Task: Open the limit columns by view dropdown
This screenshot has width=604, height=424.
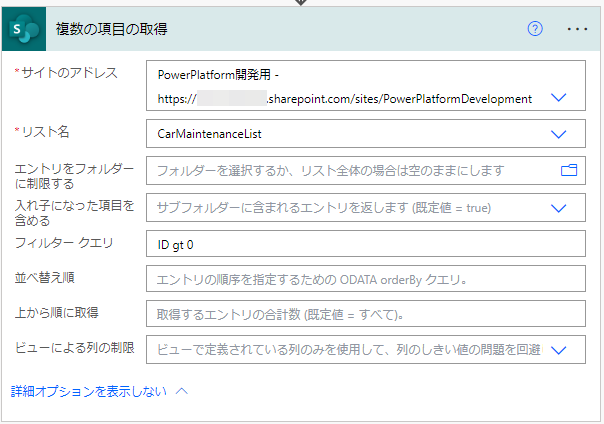Action: point(559,350)
